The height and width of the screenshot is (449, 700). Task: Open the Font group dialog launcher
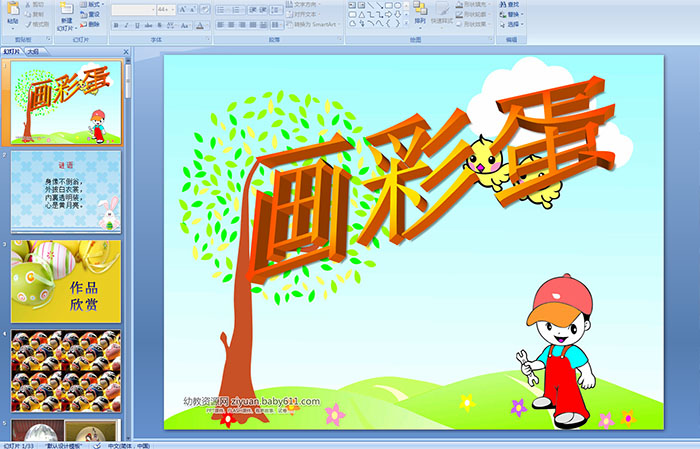(209, 40)
